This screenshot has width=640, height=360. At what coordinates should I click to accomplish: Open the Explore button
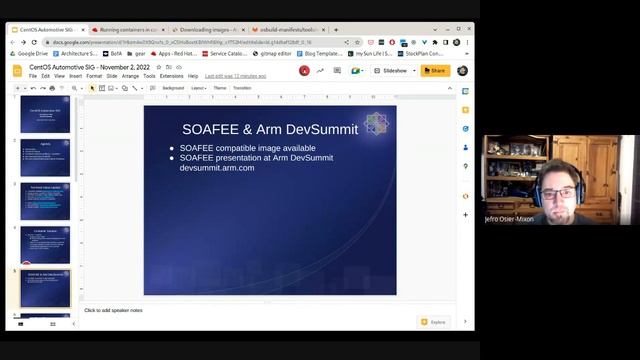point(433,322)
